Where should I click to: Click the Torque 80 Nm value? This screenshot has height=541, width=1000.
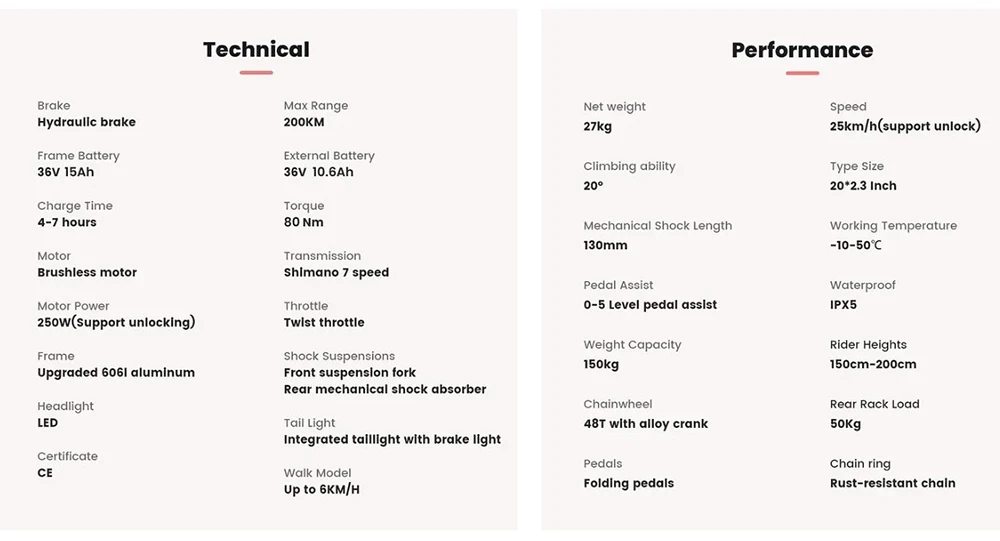click(303, 222)
